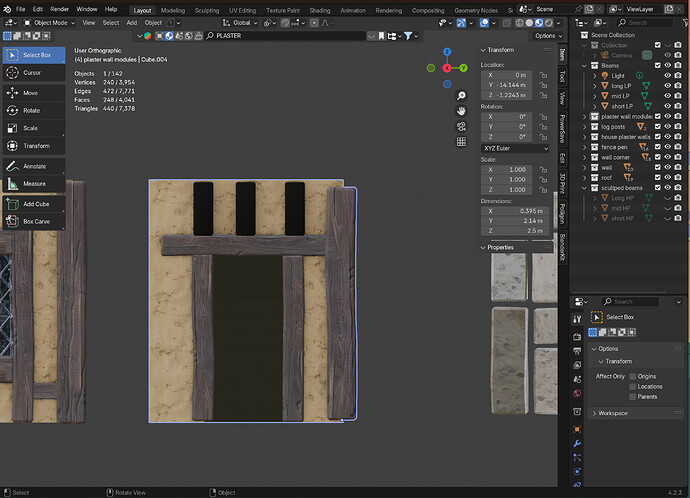690x498 pixels.
Task: Open the Render menu
Action: tap(60, 9)
